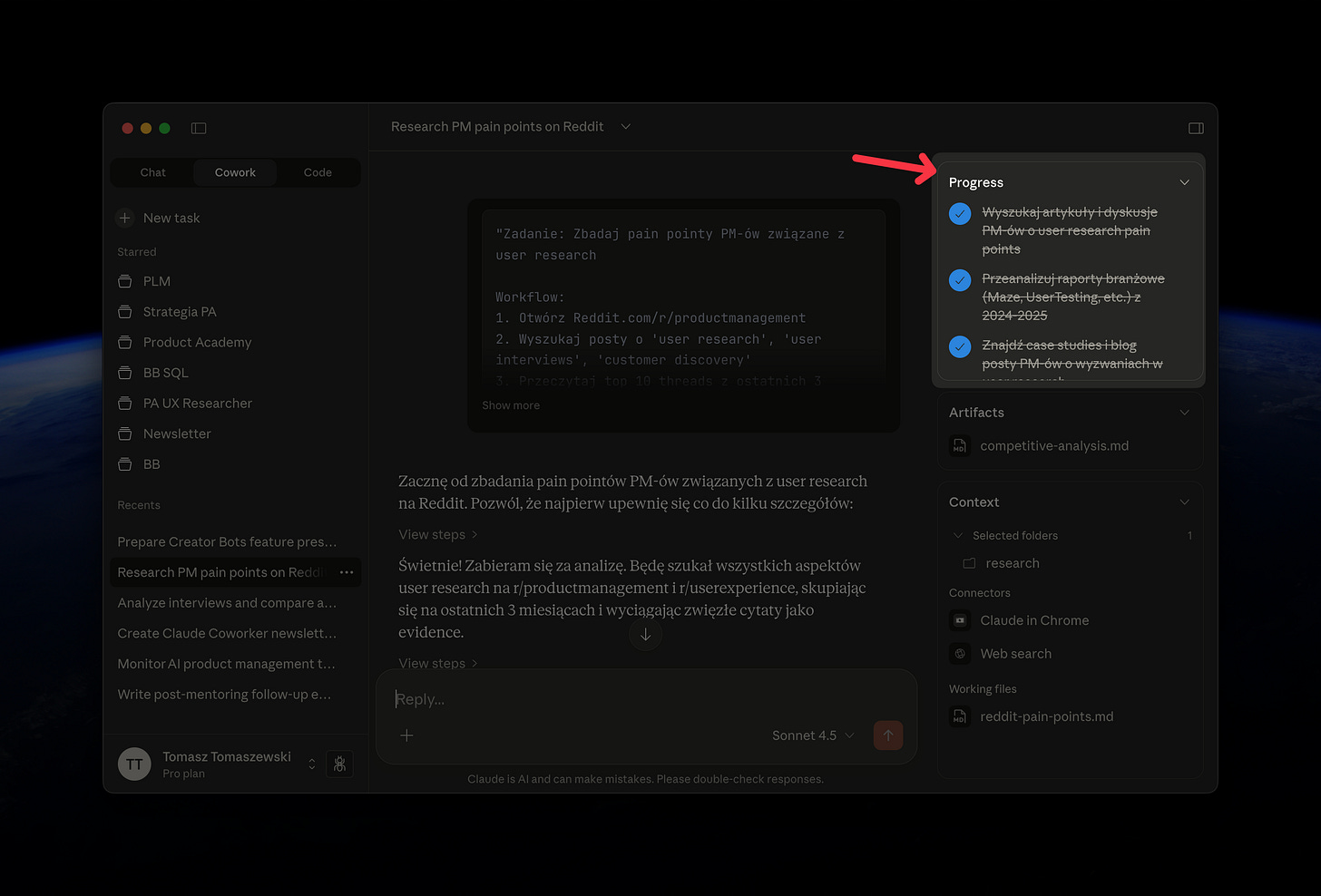Image resolution: width=1321 pixels, height=896 pixels.
Task: Expand first View steps link
Action: click(438, 535)
